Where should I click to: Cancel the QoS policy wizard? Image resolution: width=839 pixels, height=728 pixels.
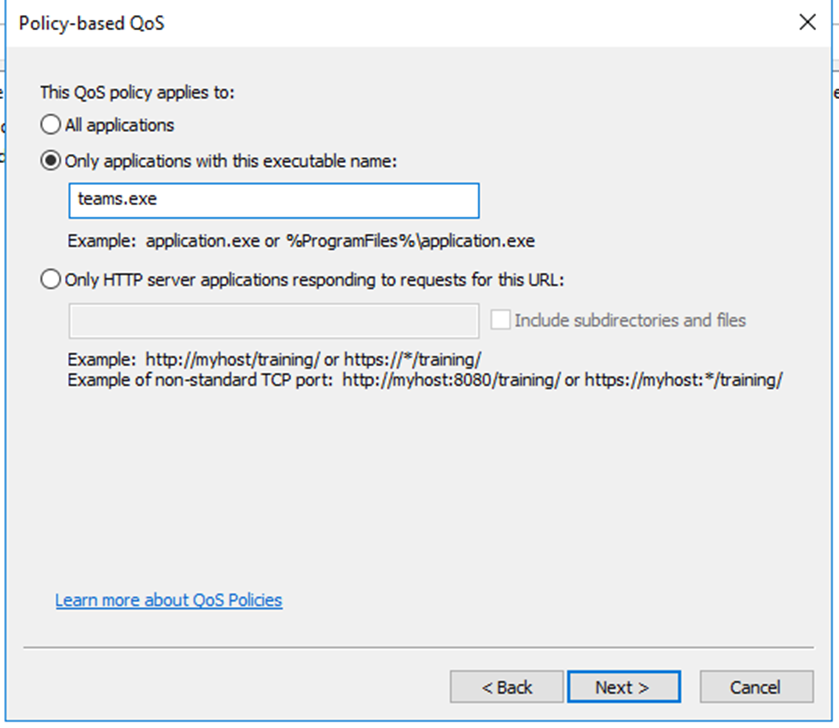click(757, 687)
